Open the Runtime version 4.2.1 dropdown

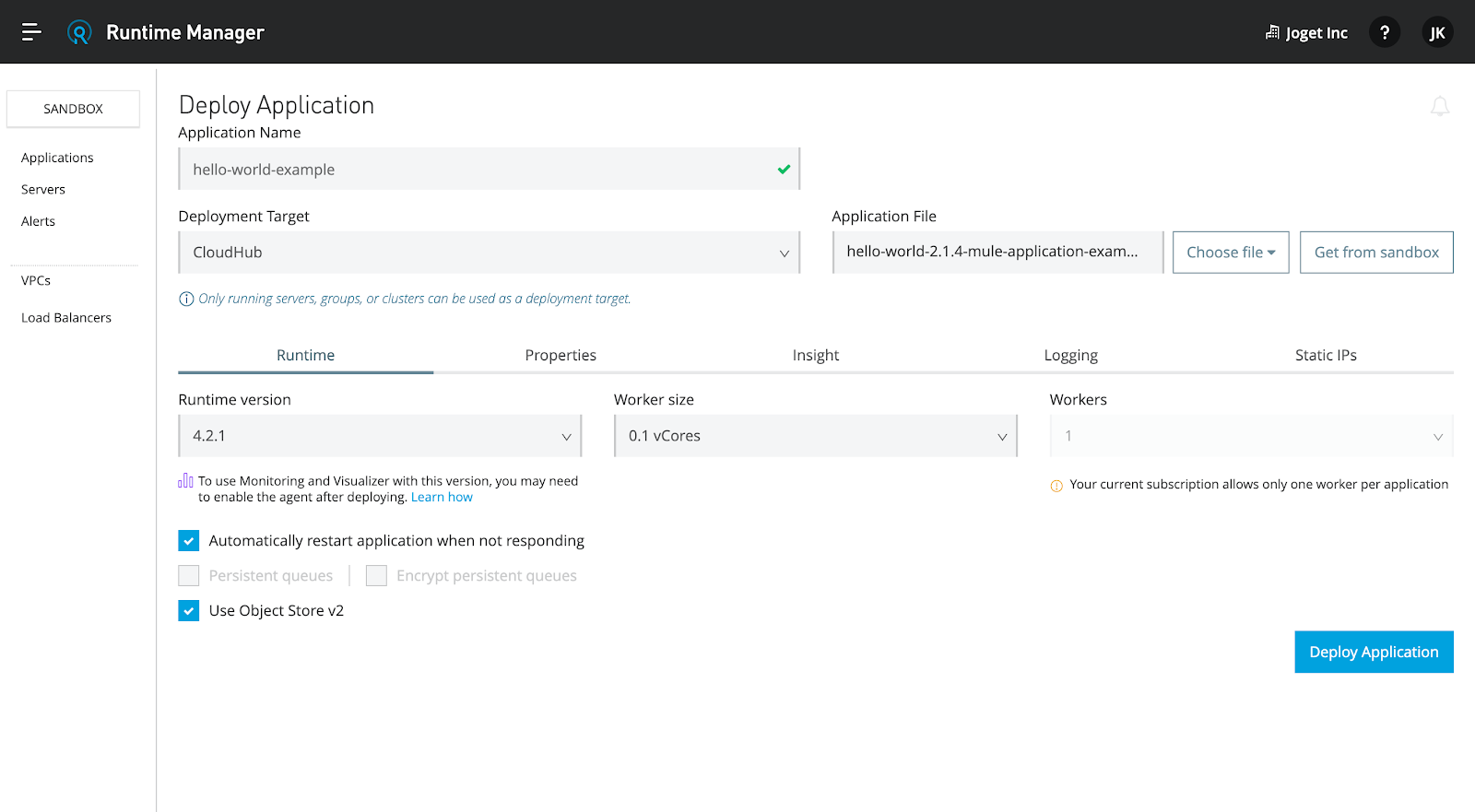pyautogui.click(x=380, y=436)
